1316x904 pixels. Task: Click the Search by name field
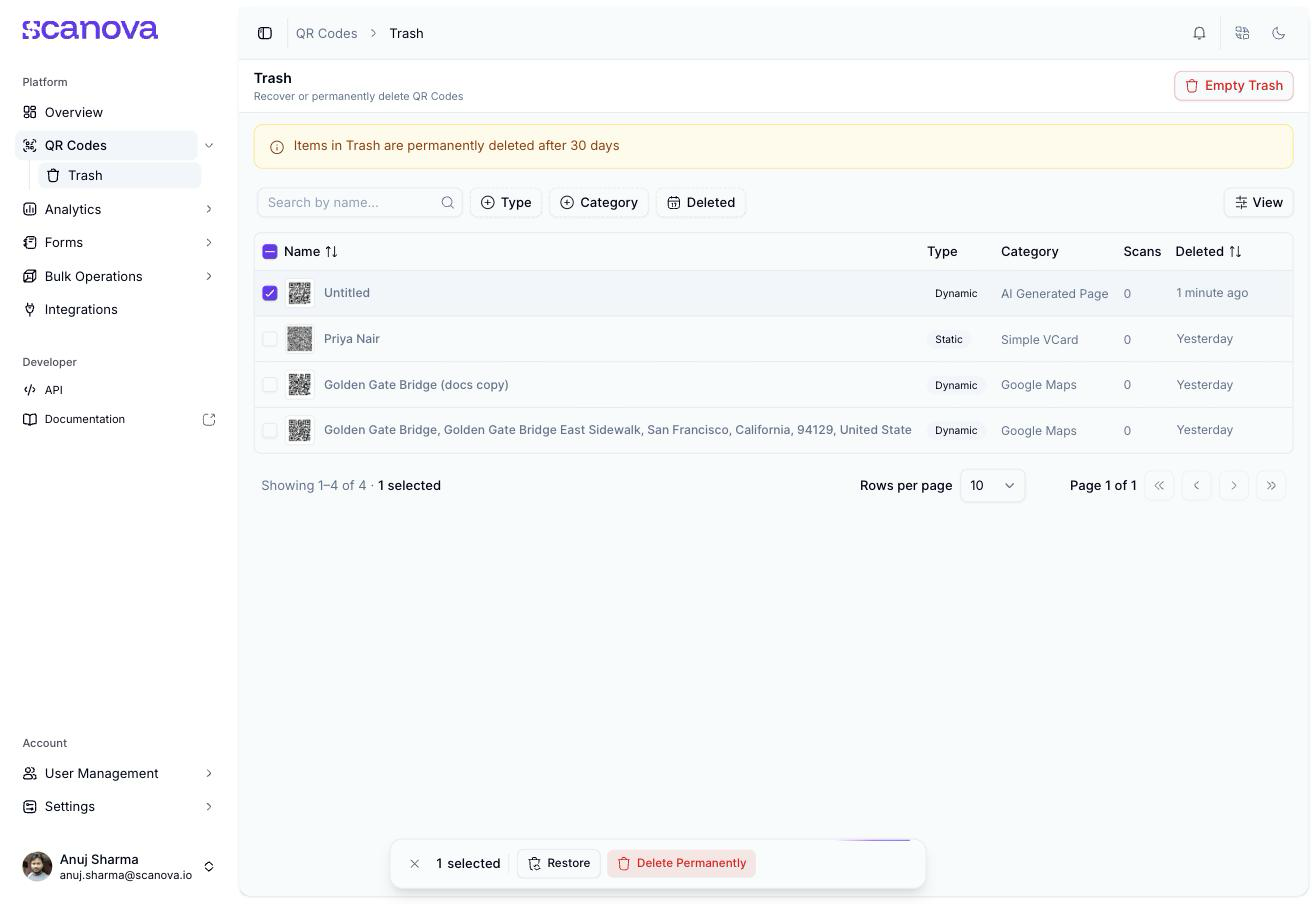[x=360, y=202]
